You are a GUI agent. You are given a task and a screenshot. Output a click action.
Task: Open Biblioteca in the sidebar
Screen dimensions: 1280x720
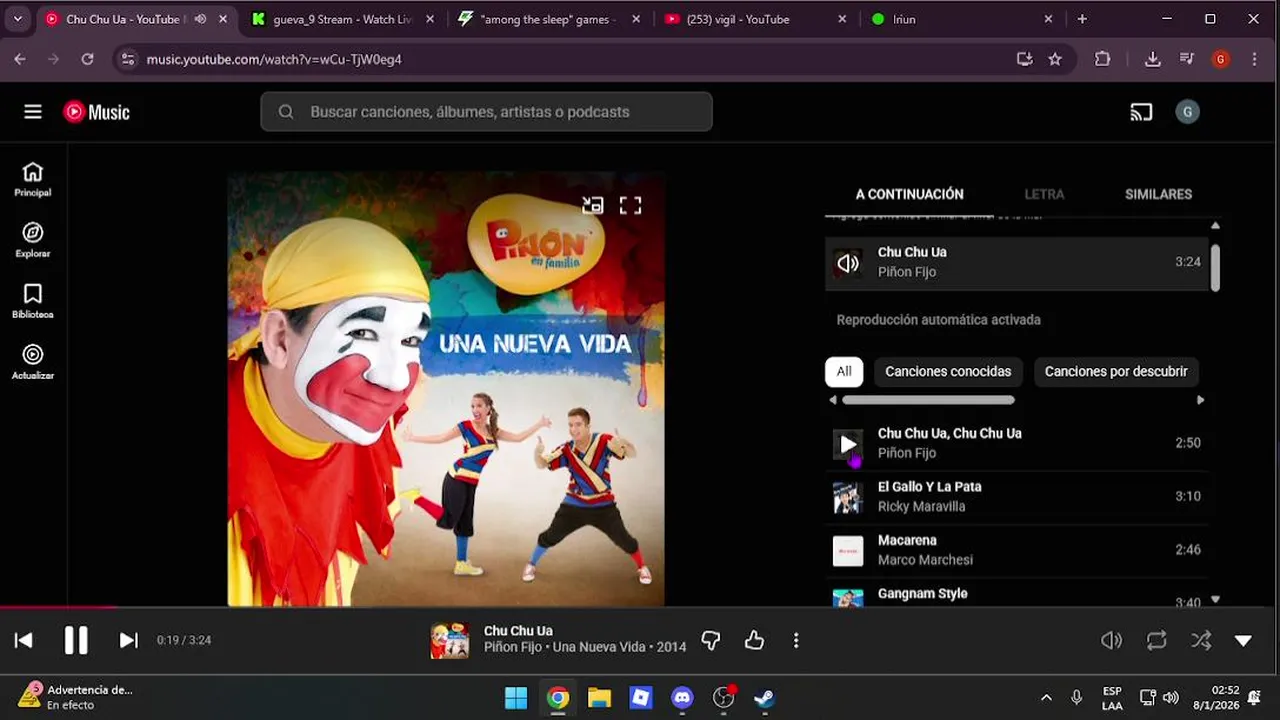click(33, 301)
